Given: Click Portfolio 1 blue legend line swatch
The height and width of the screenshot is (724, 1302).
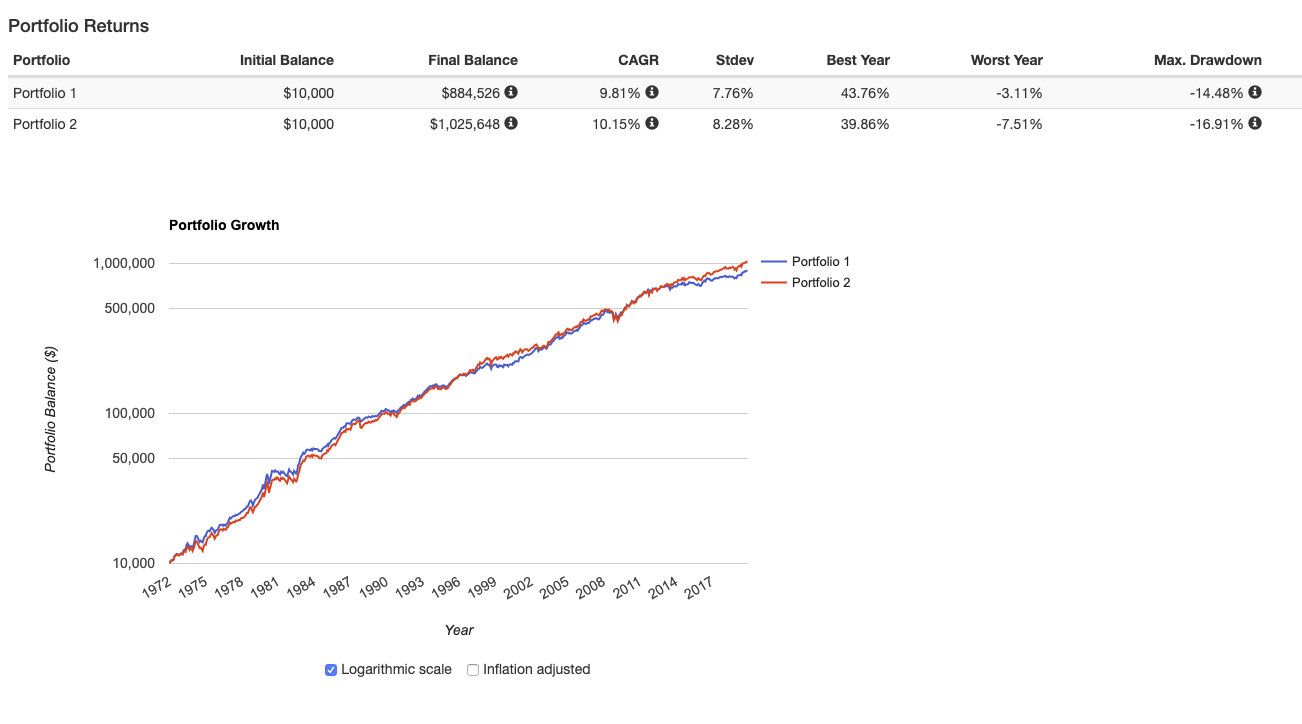Looking at the screenshot, I should pos(773,262).
